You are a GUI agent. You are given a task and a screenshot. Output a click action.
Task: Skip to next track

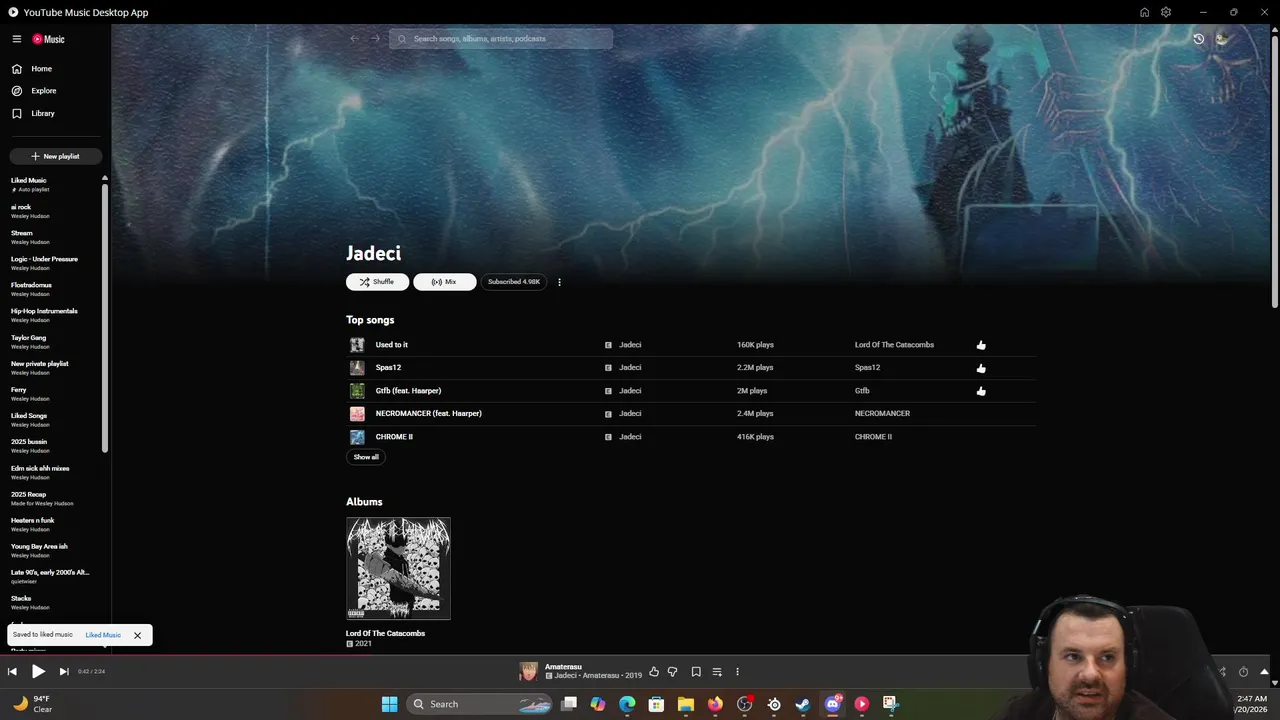click(x=64, y=672)
